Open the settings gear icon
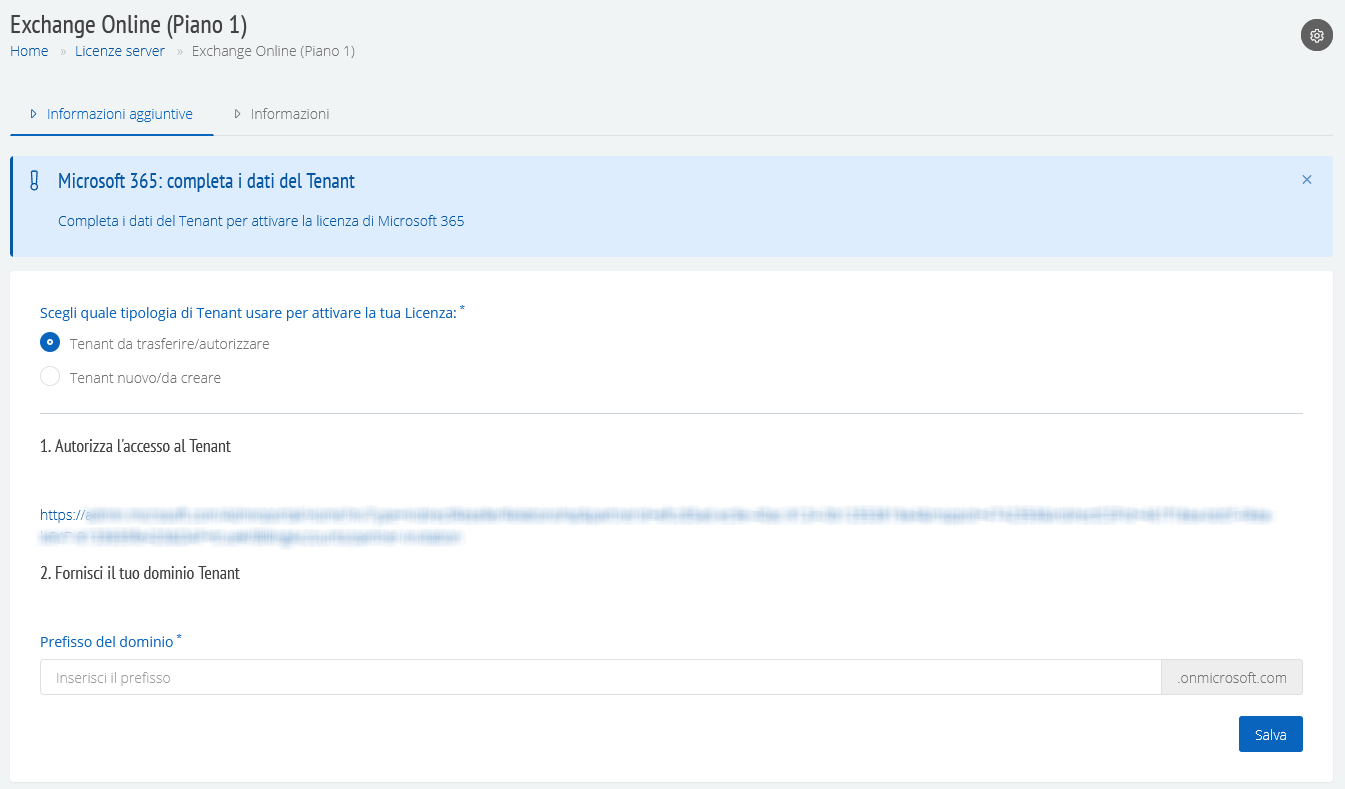 [x=1317, y=35]
